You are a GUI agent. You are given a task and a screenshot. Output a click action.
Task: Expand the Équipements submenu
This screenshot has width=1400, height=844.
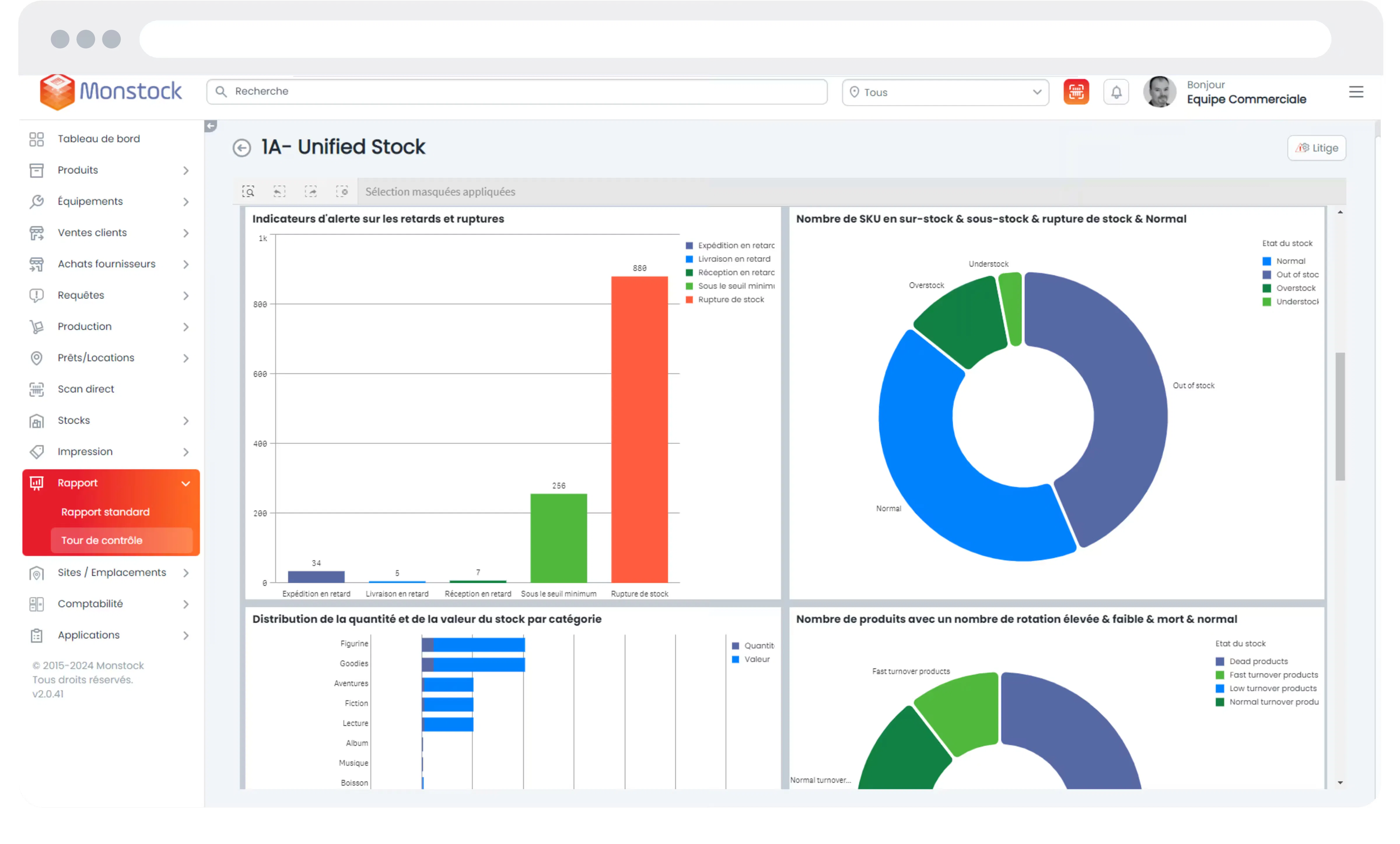click(x=186, y=202)
